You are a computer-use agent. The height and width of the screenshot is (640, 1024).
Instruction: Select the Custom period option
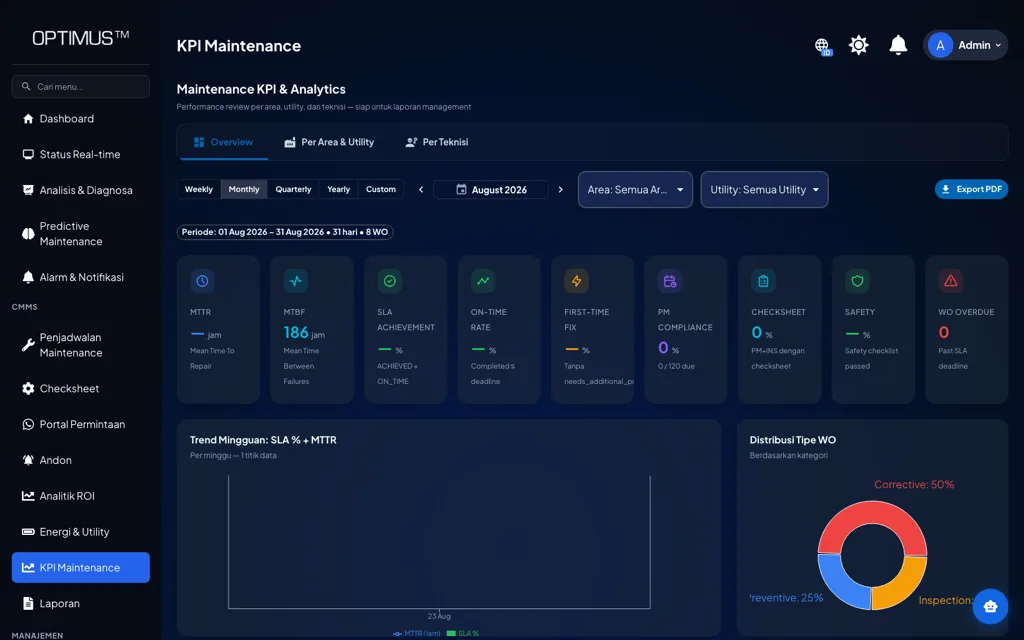click(381, 189)
